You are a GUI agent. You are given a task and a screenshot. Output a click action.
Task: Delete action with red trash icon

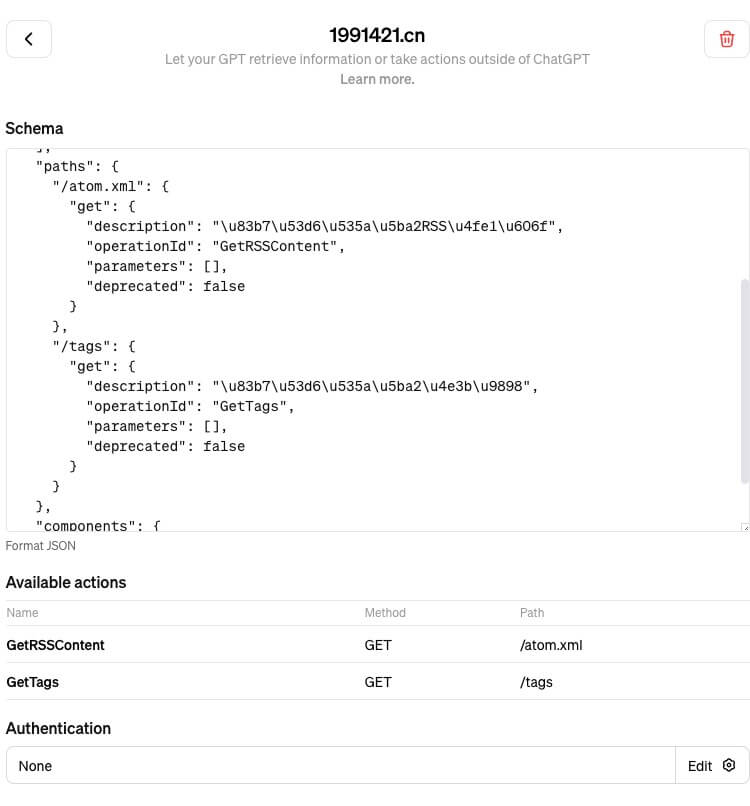pos(726,39)
